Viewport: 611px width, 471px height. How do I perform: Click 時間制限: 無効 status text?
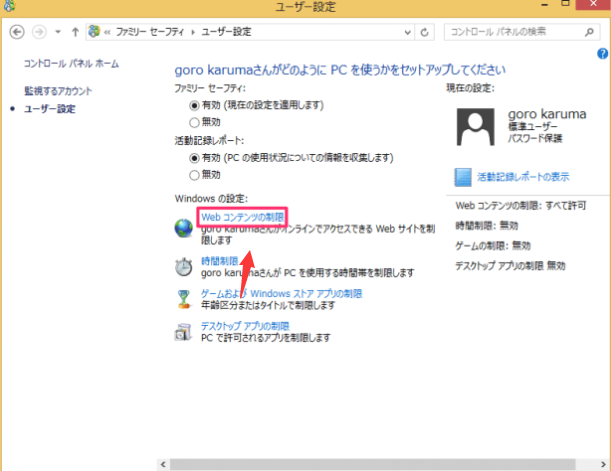click(487, 226)
